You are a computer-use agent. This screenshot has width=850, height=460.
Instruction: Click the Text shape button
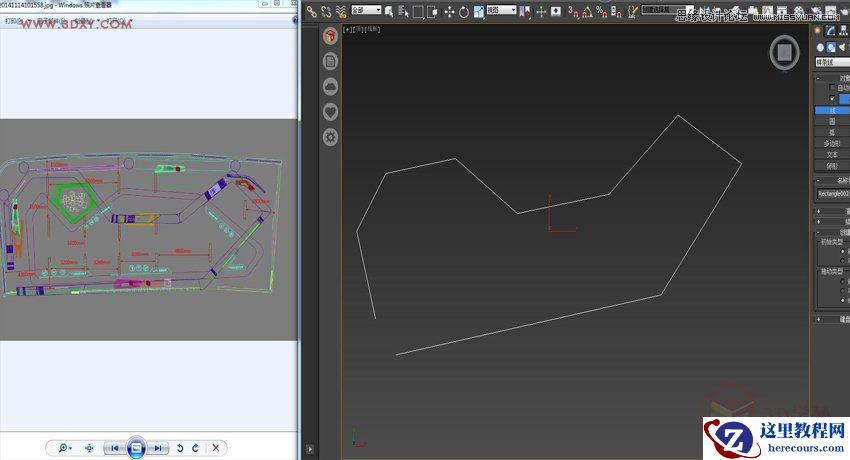click(x=831, y=154)
